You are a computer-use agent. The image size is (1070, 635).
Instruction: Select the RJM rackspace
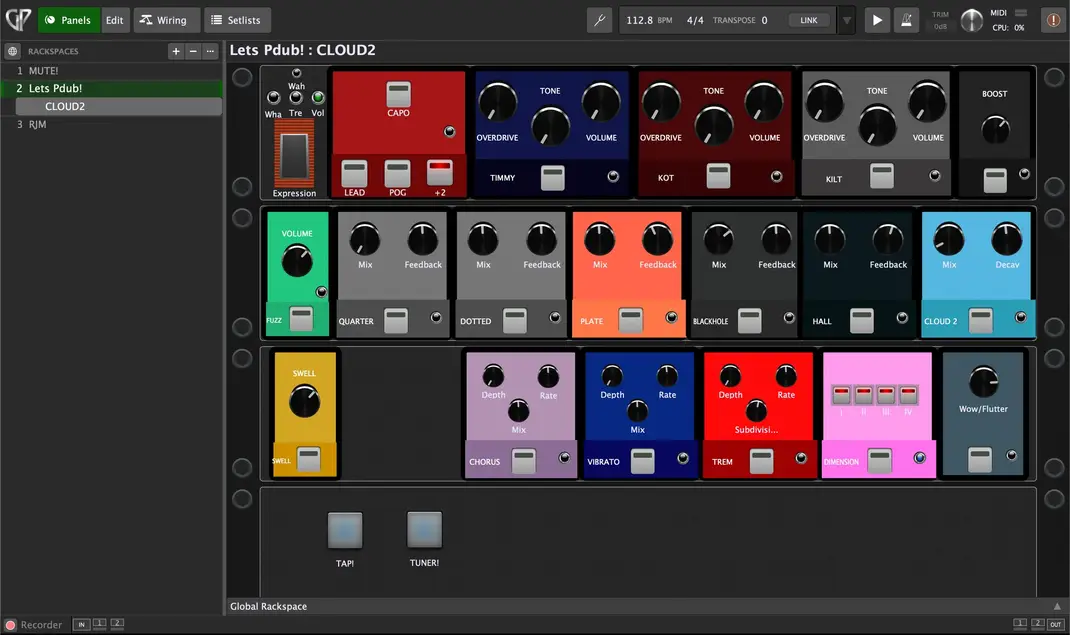(x=111, y=124)
